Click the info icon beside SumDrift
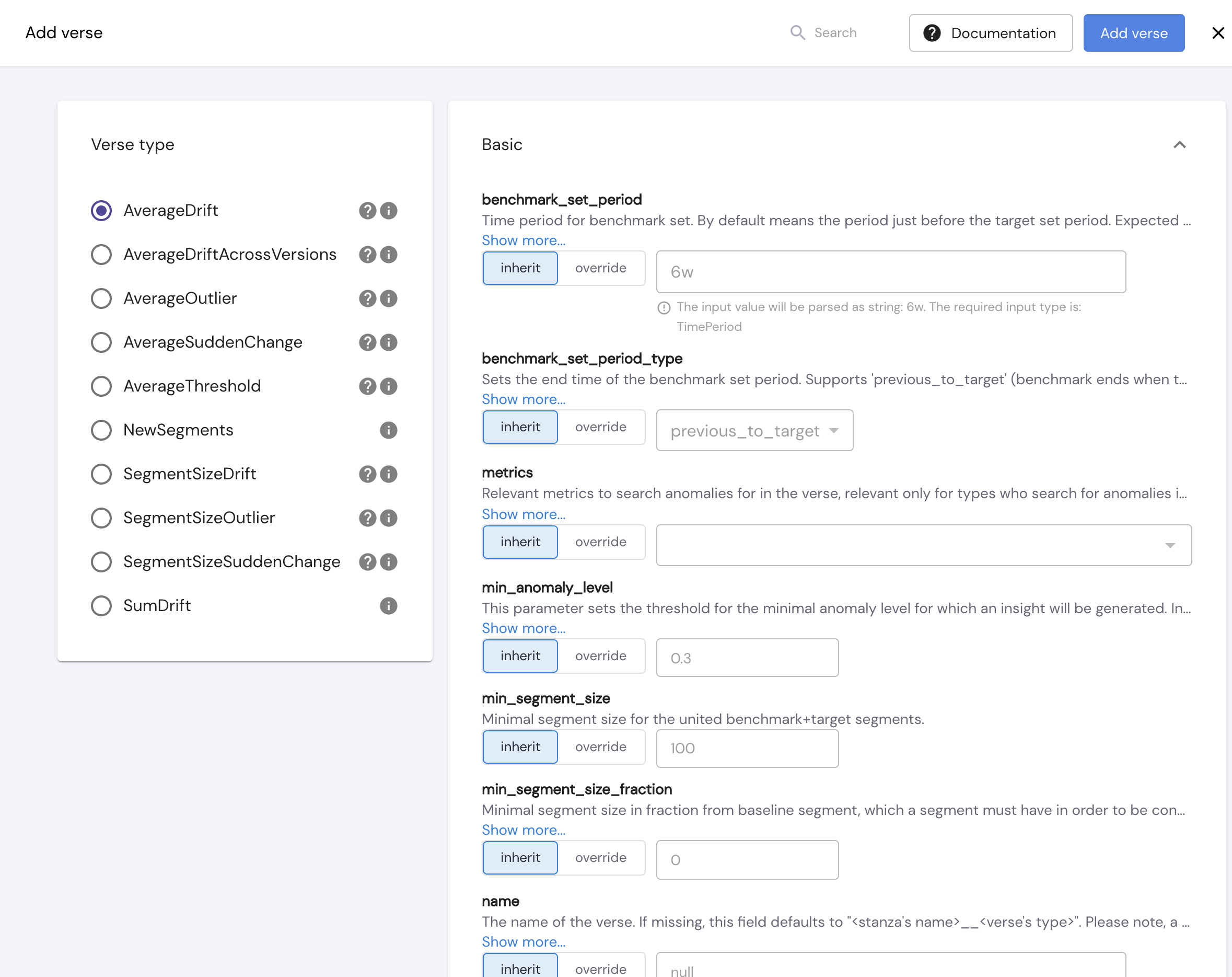 pos(389,605)
